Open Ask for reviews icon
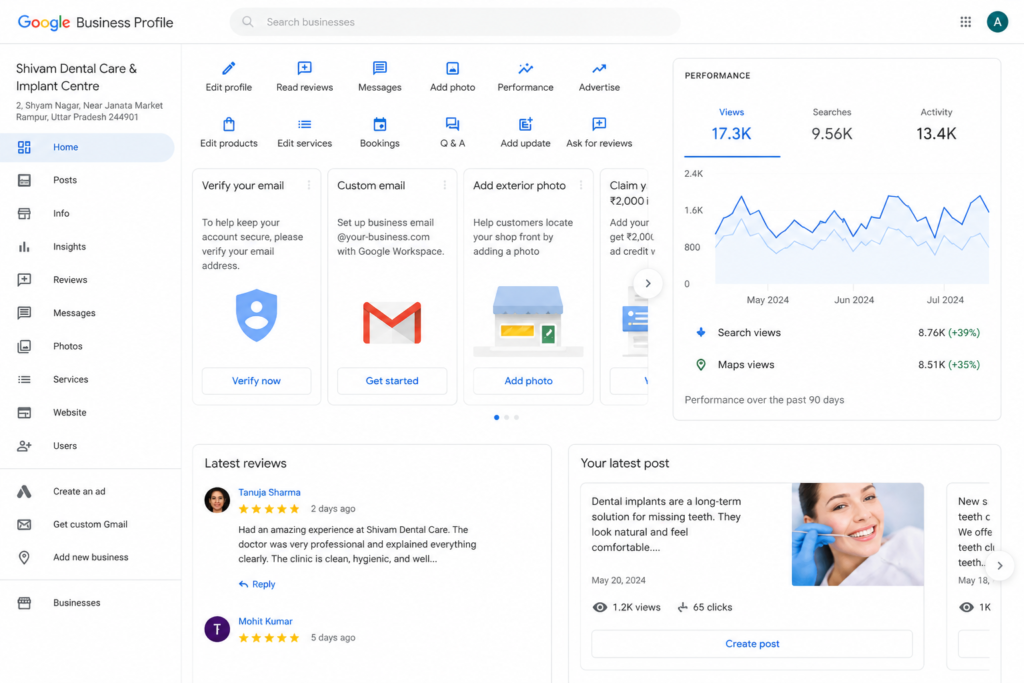1024x683 pixels. pos(599,124)
